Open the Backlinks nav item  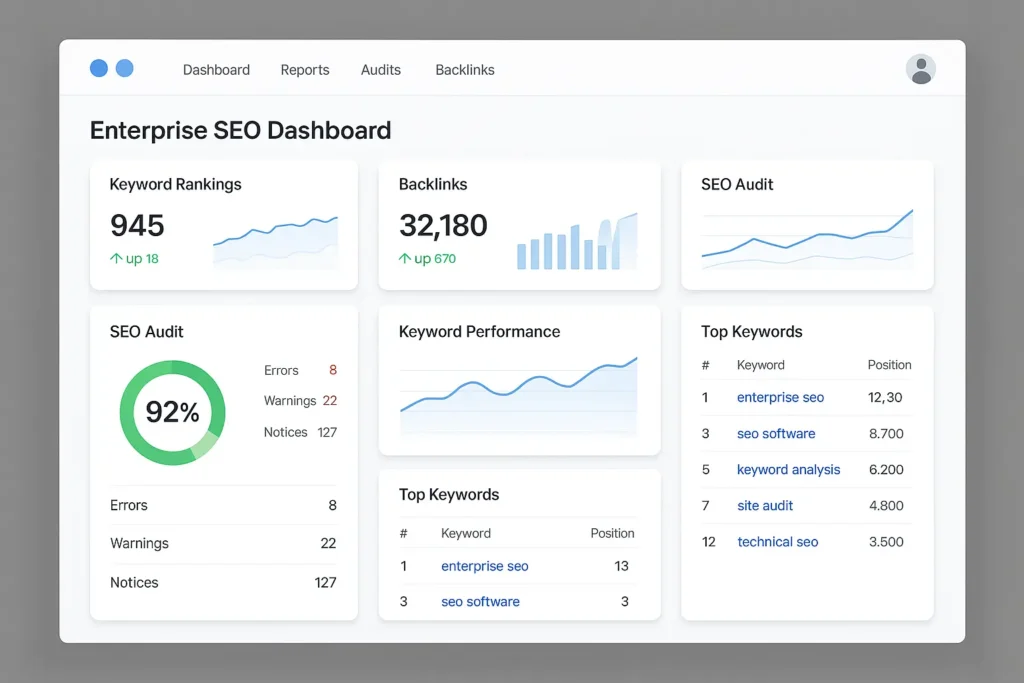tap(465, 70)
